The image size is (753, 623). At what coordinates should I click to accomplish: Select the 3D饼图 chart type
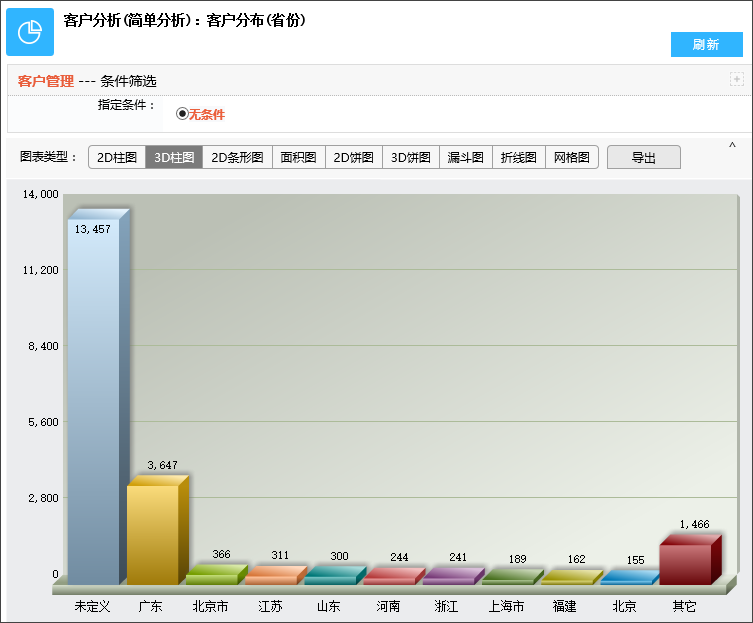click(410, 157)
